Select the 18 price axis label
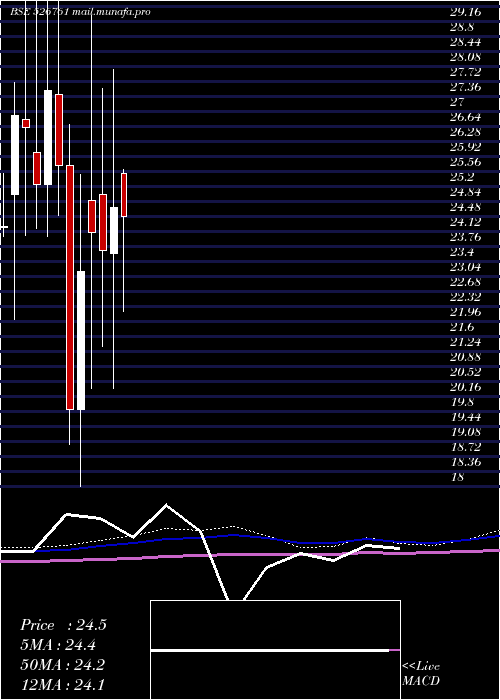Screen dimensions: 500x700 point(457,477)
